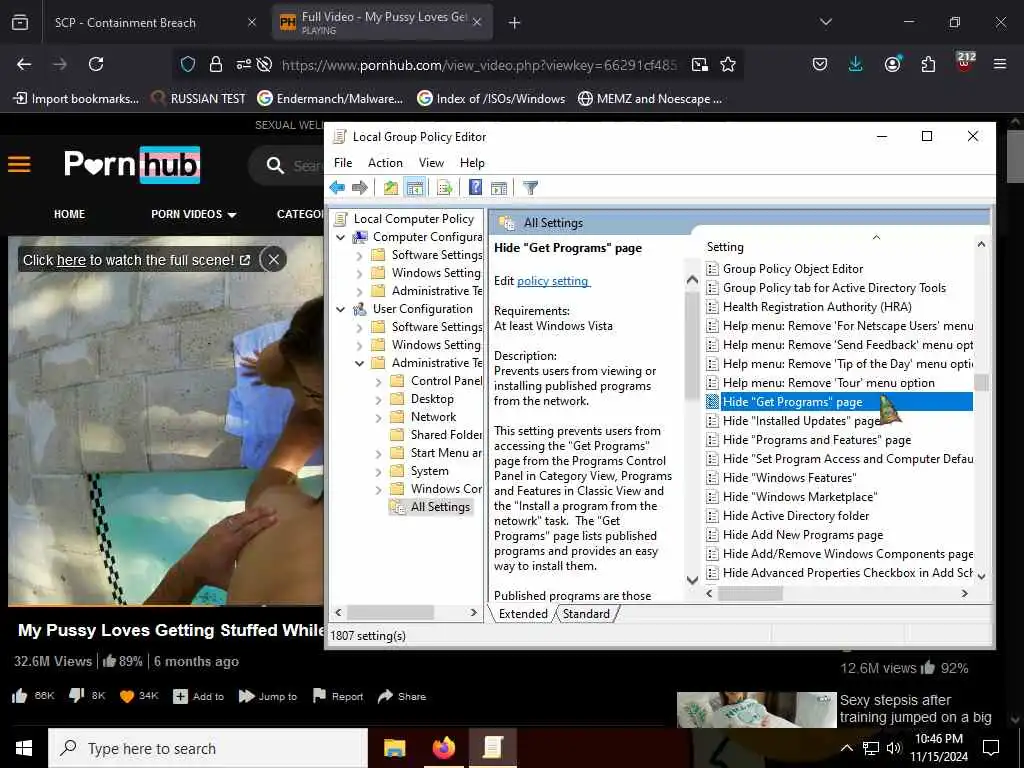Viewport: 1024px width, 768px height.
Task: Open a new tab with the plus icon
Action: (515, 23)
